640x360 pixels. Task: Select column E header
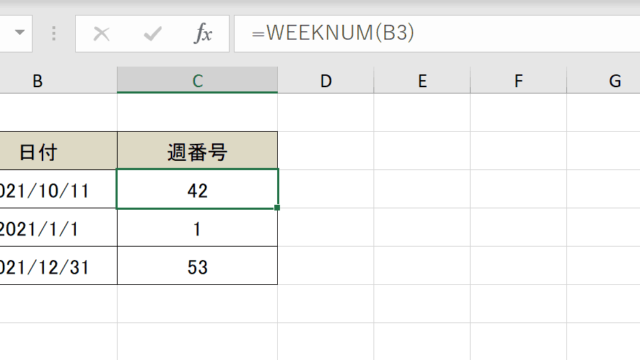(x=422, y=80)
